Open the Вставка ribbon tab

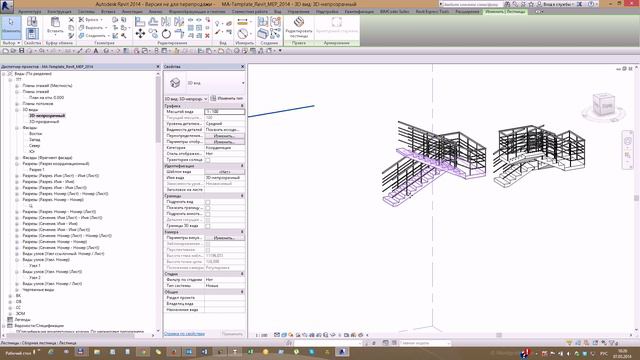click(109, 12)
